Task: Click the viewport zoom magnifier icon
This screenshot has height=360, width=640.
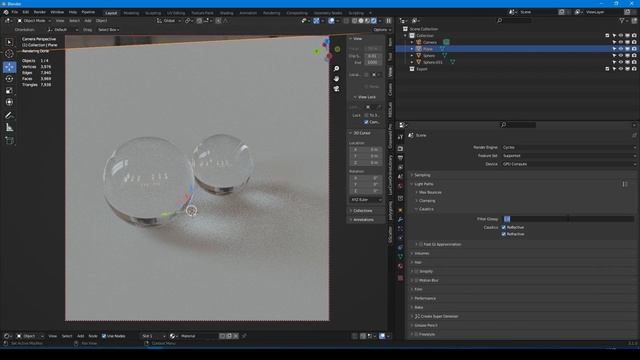Action: (336, 69)
